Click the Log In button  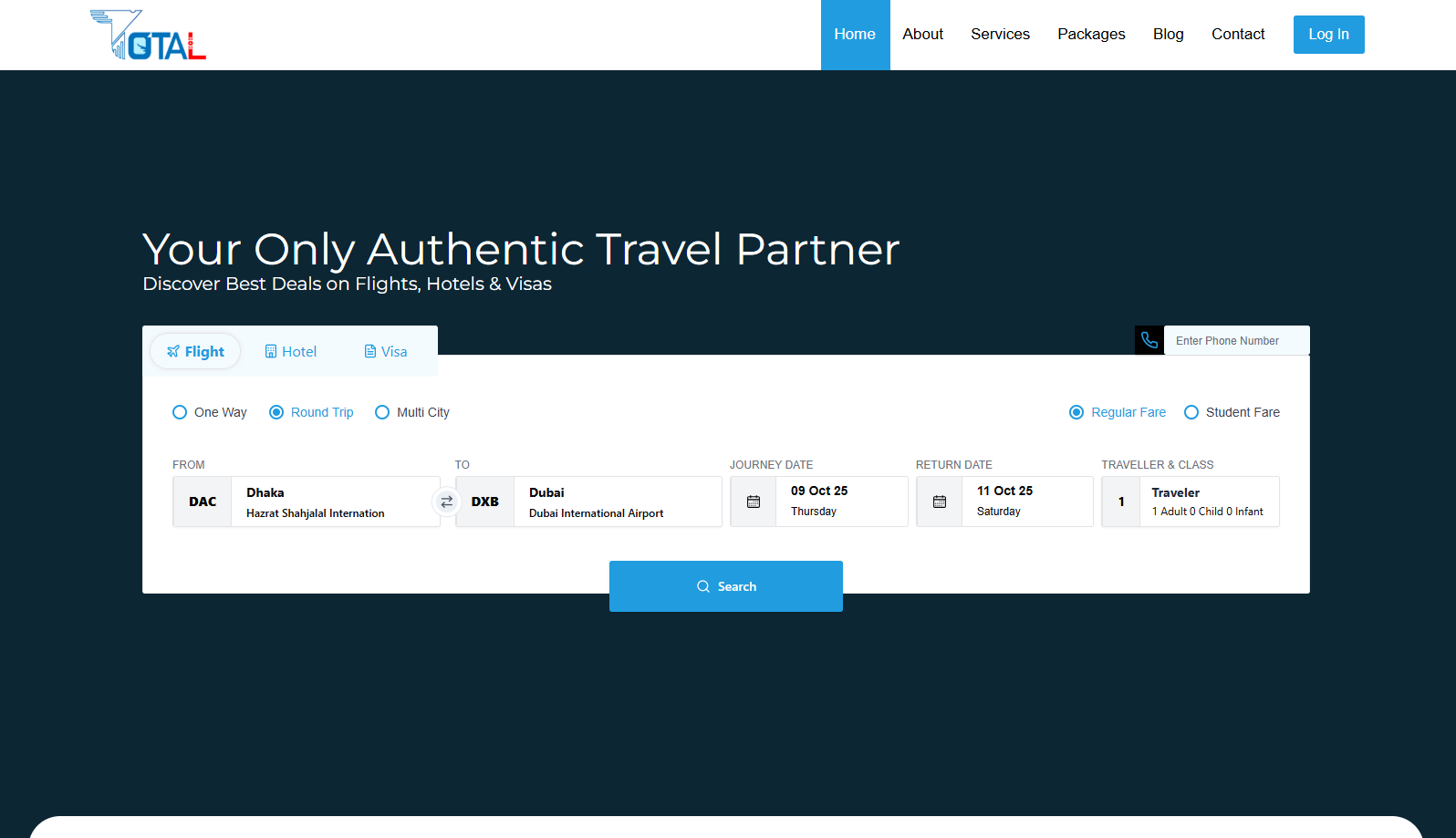click(1328, 35)
